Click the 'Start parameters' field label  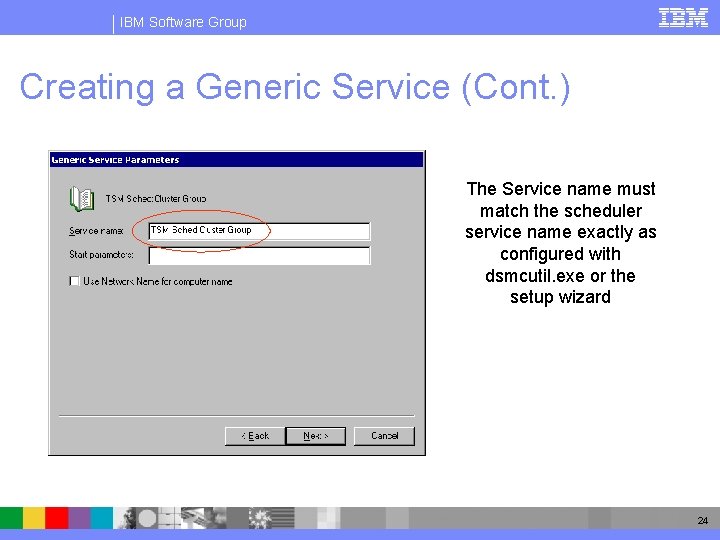click(101, 254)
